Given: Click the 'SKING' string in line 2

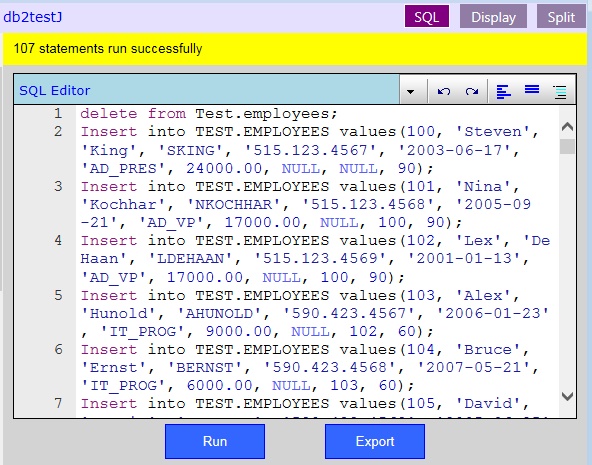Looking at the screenshot, I should pyautogui.click(x=190, y=150).
